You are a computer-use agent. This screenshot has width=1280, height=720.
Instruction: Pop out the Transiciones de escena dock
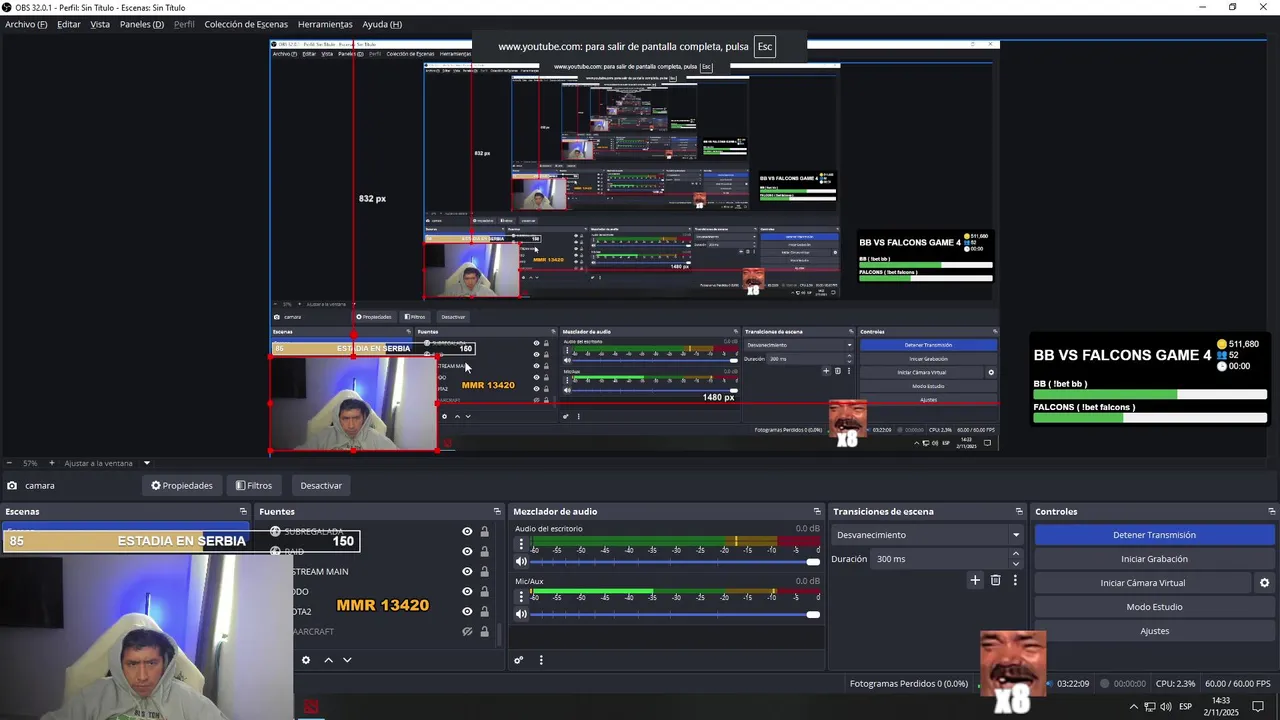[1019, 511]
